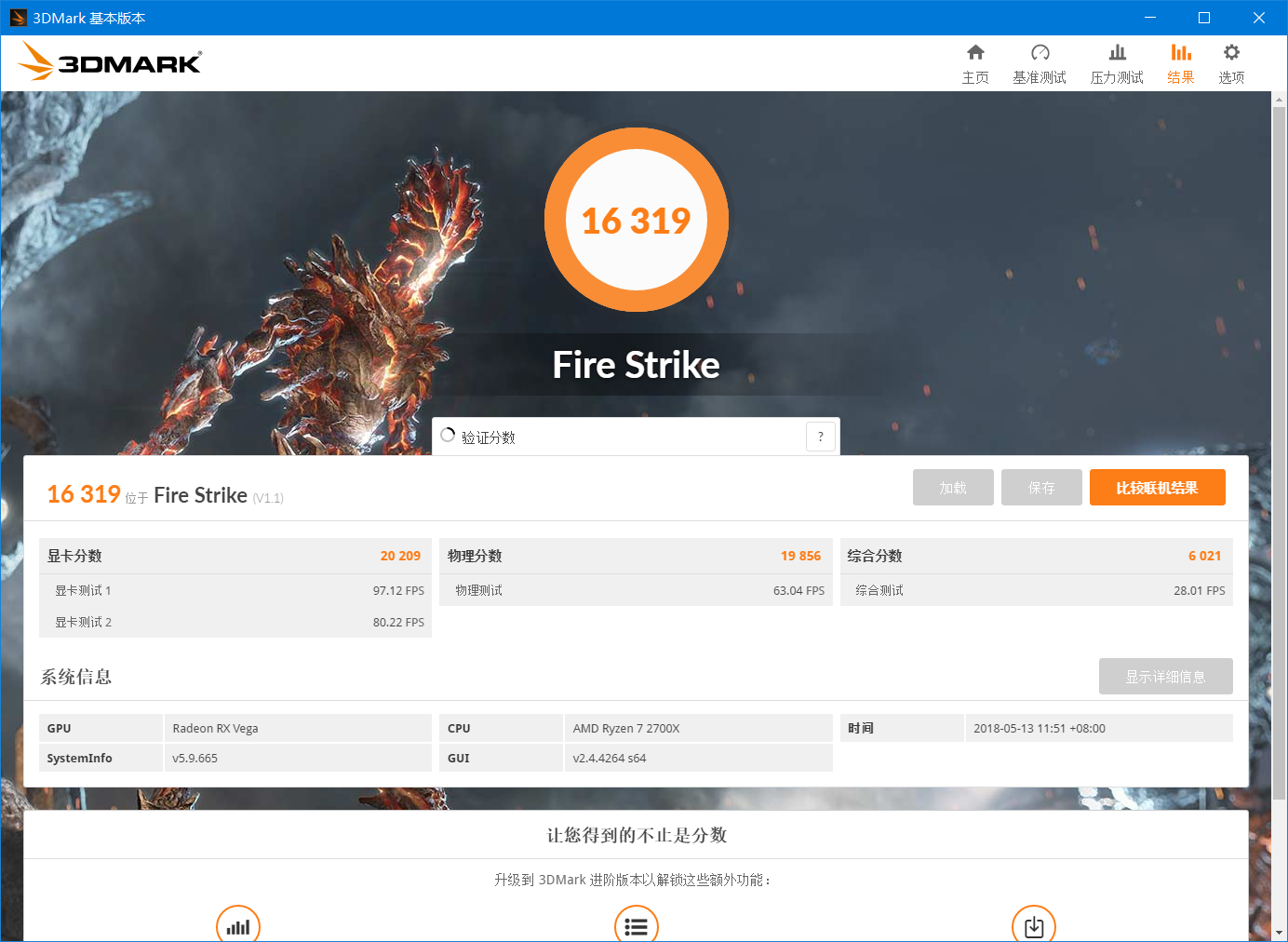The image size is (1288, 942).
Task: Open the 压力测试 chart icon
Action: tap(1117, 52)
